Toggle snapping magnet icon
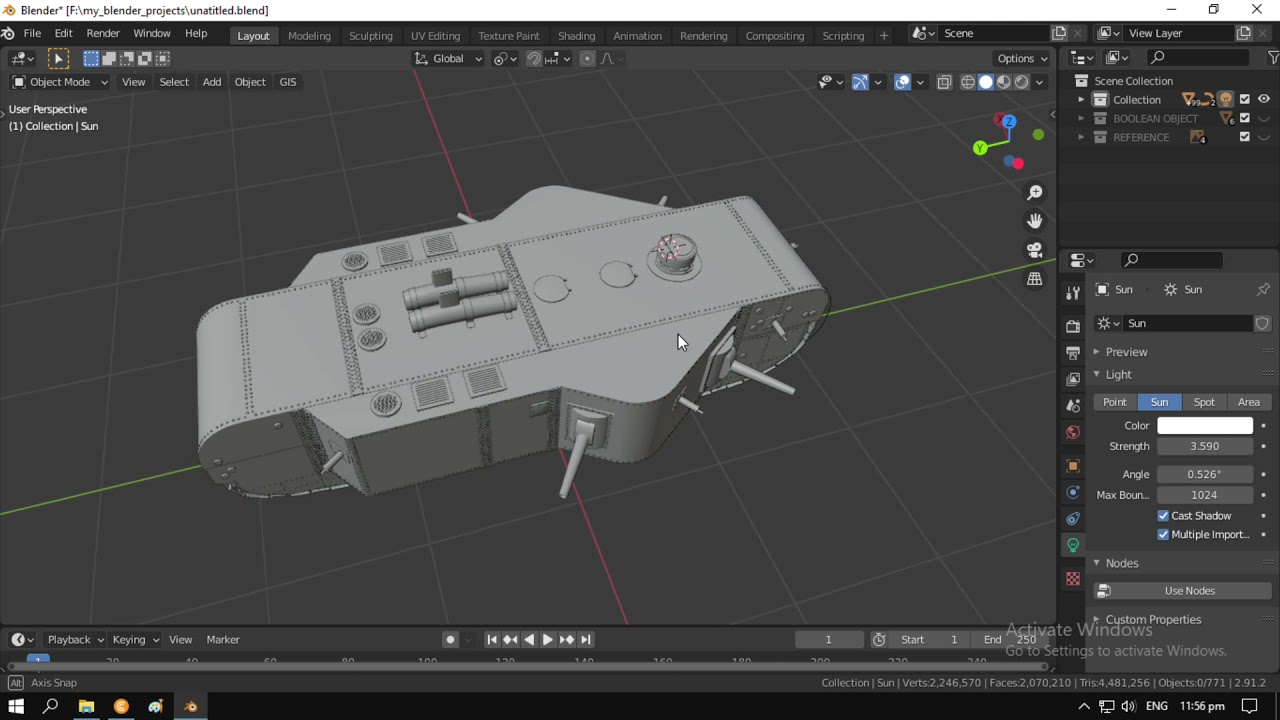 pos(534,58)
